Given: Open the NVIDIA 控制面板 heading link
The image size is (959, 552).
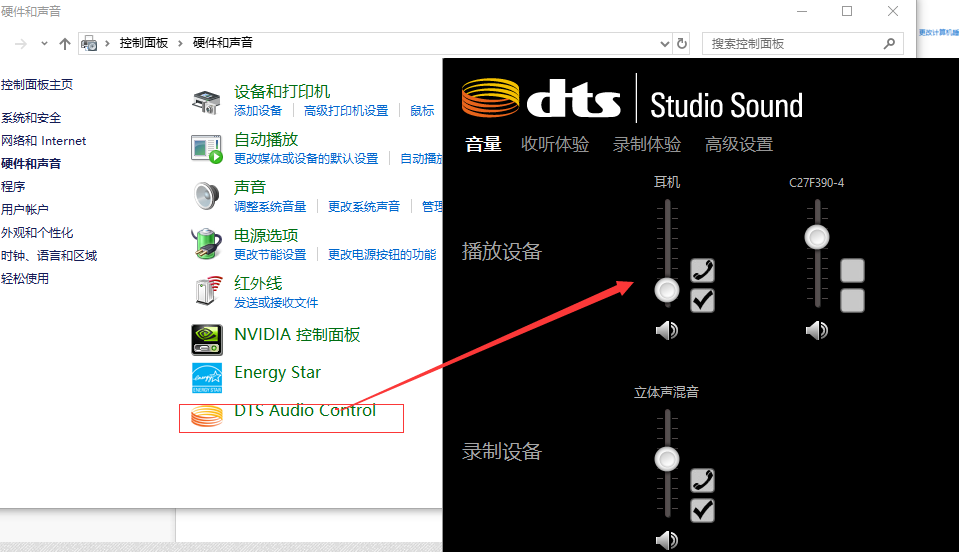Looking at the screenshot, I should 297,334.
